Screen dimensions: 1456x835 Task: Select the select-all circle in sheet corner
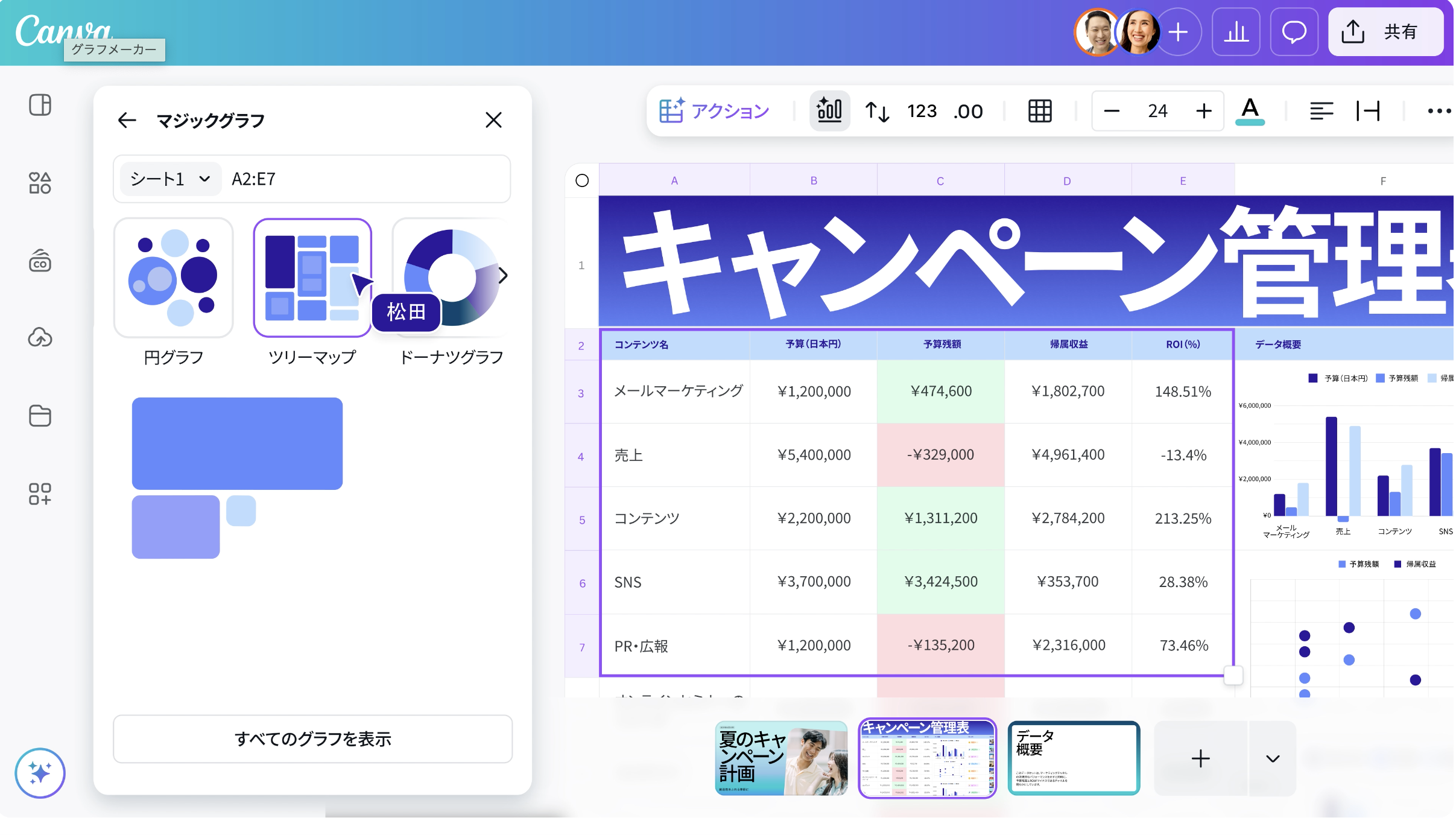pyautogui.click(x=582, y=180)
